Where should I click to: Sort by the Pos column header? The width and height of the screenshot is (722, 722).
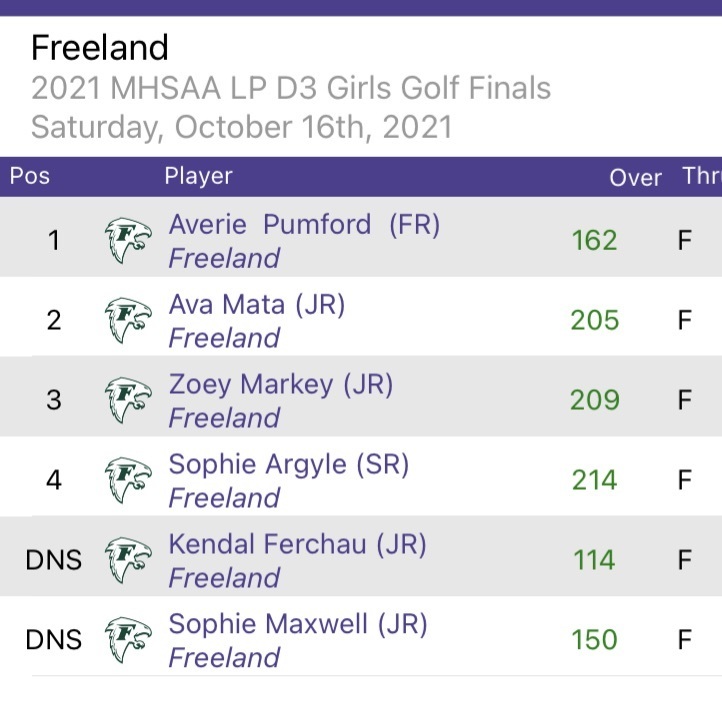coord(29,176)
